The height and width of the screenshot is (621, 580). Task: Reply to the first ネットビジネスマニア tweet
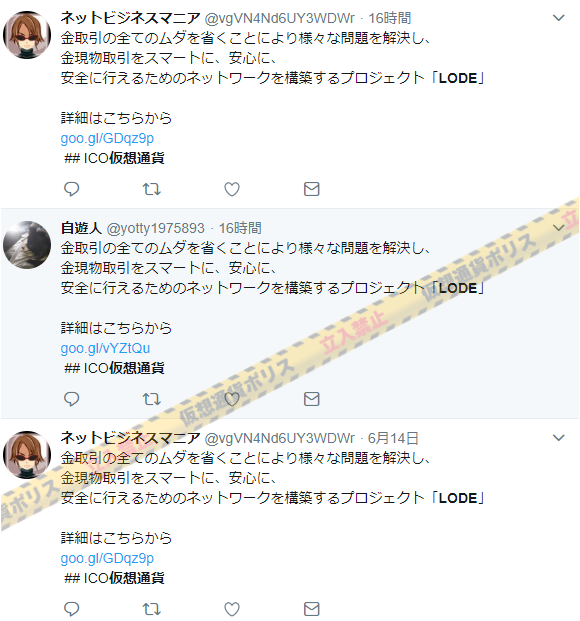tap(72, 189)
